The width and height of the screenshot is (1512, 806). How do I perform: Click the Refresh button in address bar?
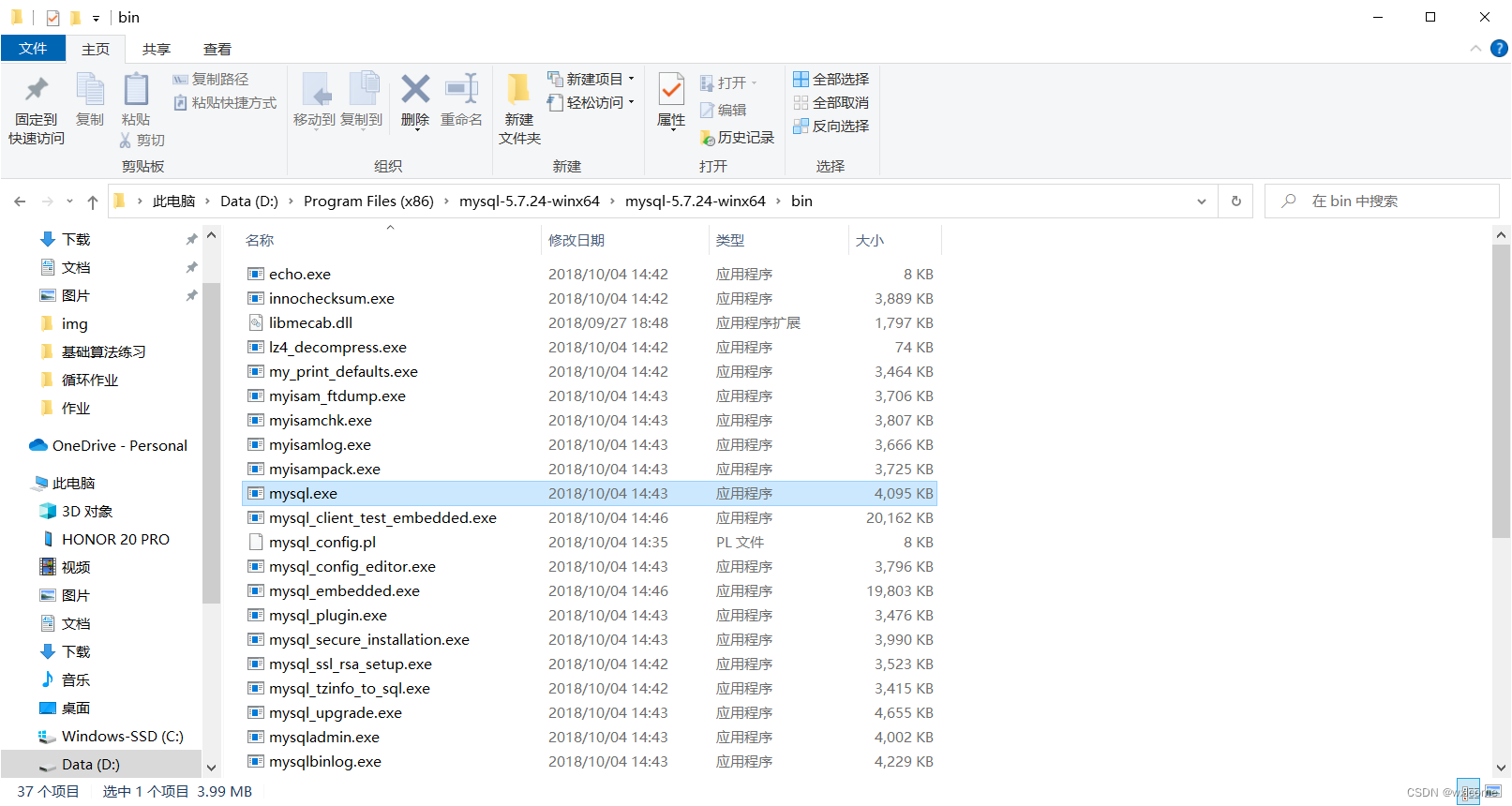coord(1235,201)
